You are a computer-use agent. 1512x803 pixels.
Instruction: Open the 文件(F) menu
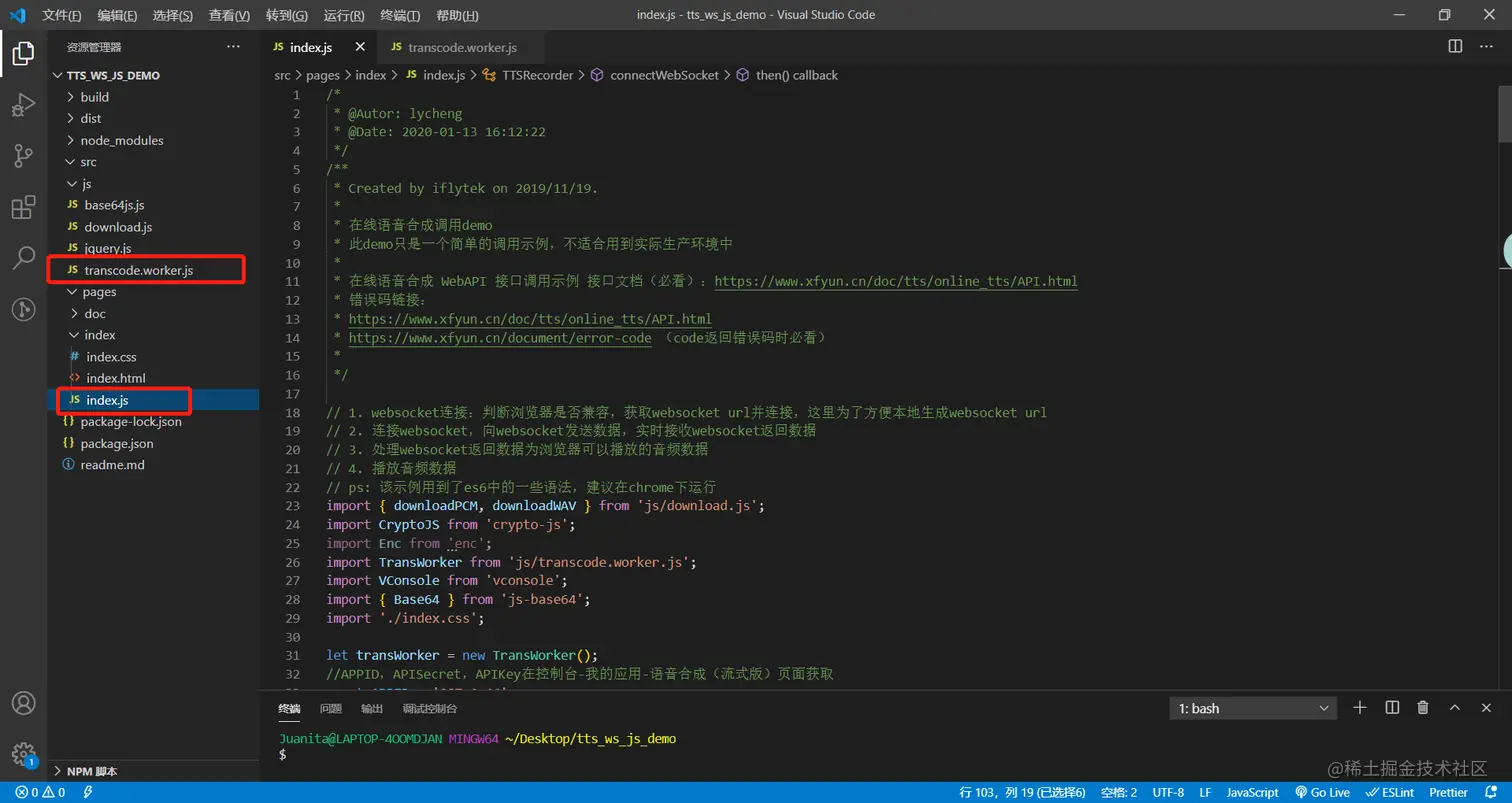61,15
